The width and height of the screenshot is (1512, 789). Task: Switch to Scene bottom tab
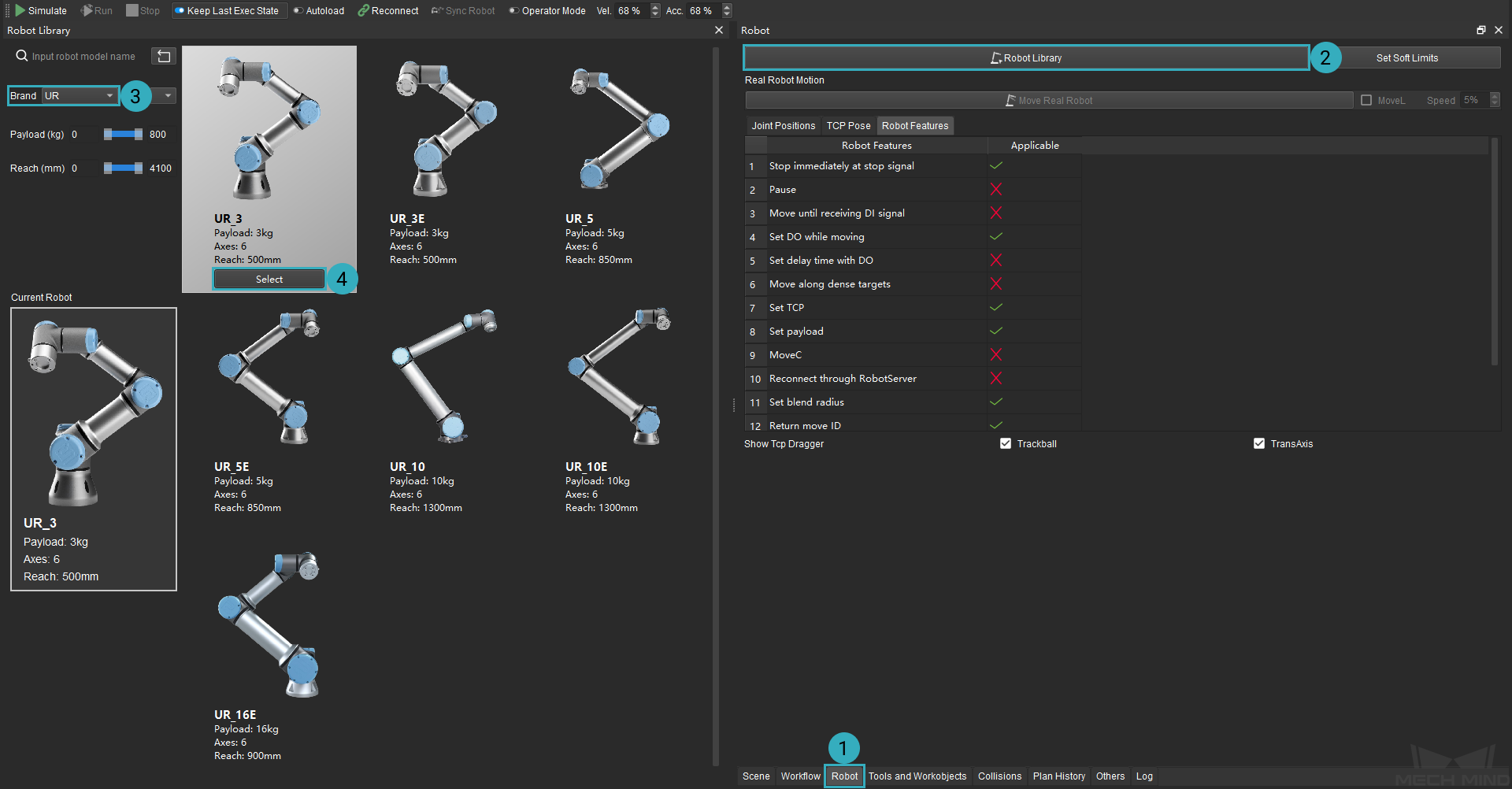[756, 776]
